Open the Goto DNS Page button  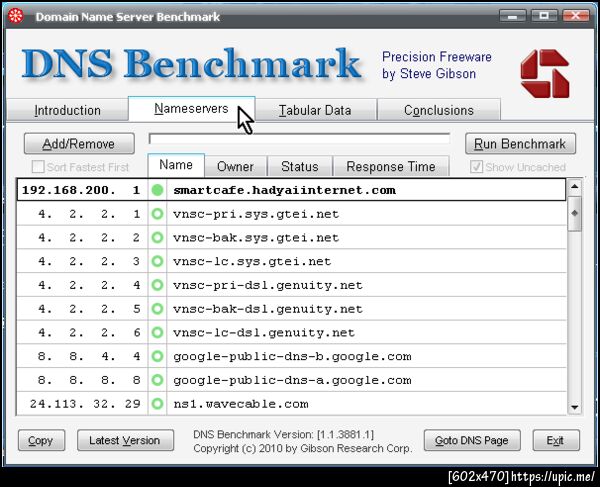(x=472, y=440)
